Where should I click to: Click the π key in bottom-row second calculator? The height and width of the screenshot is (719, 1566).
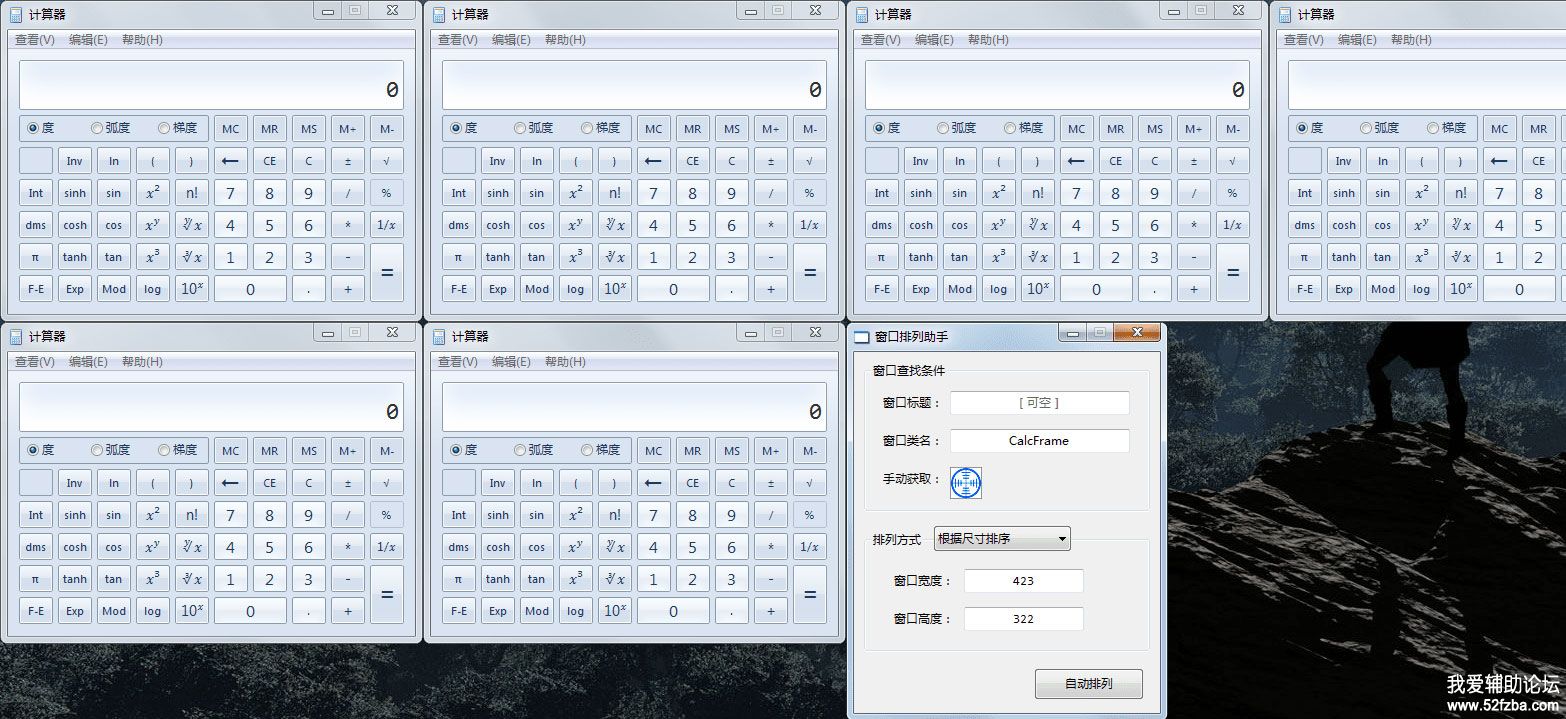[458, 579]
